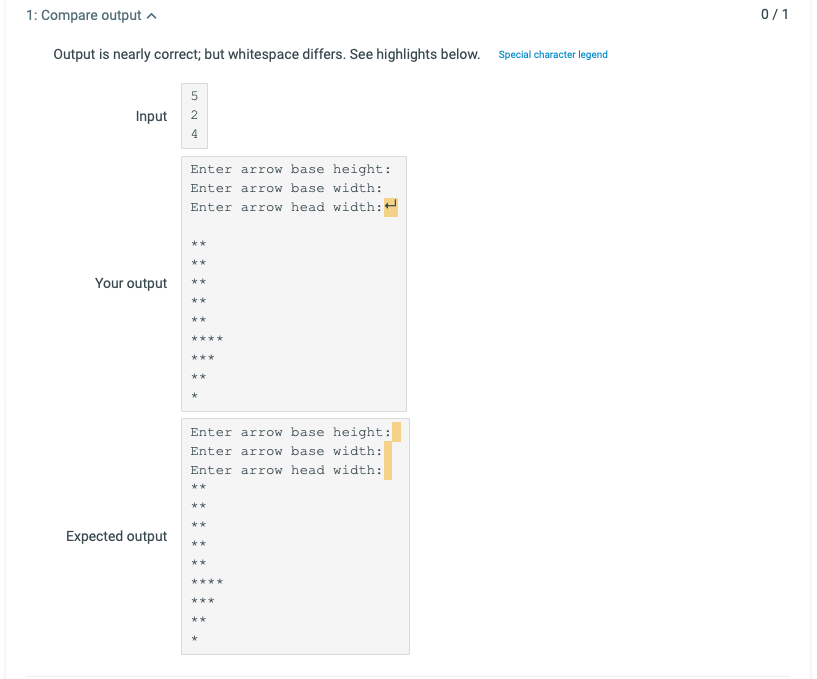Image resolution: width=817 pixels, height=679 pixels.
Task: Click the Expected output text area
Action: point(295,537)
